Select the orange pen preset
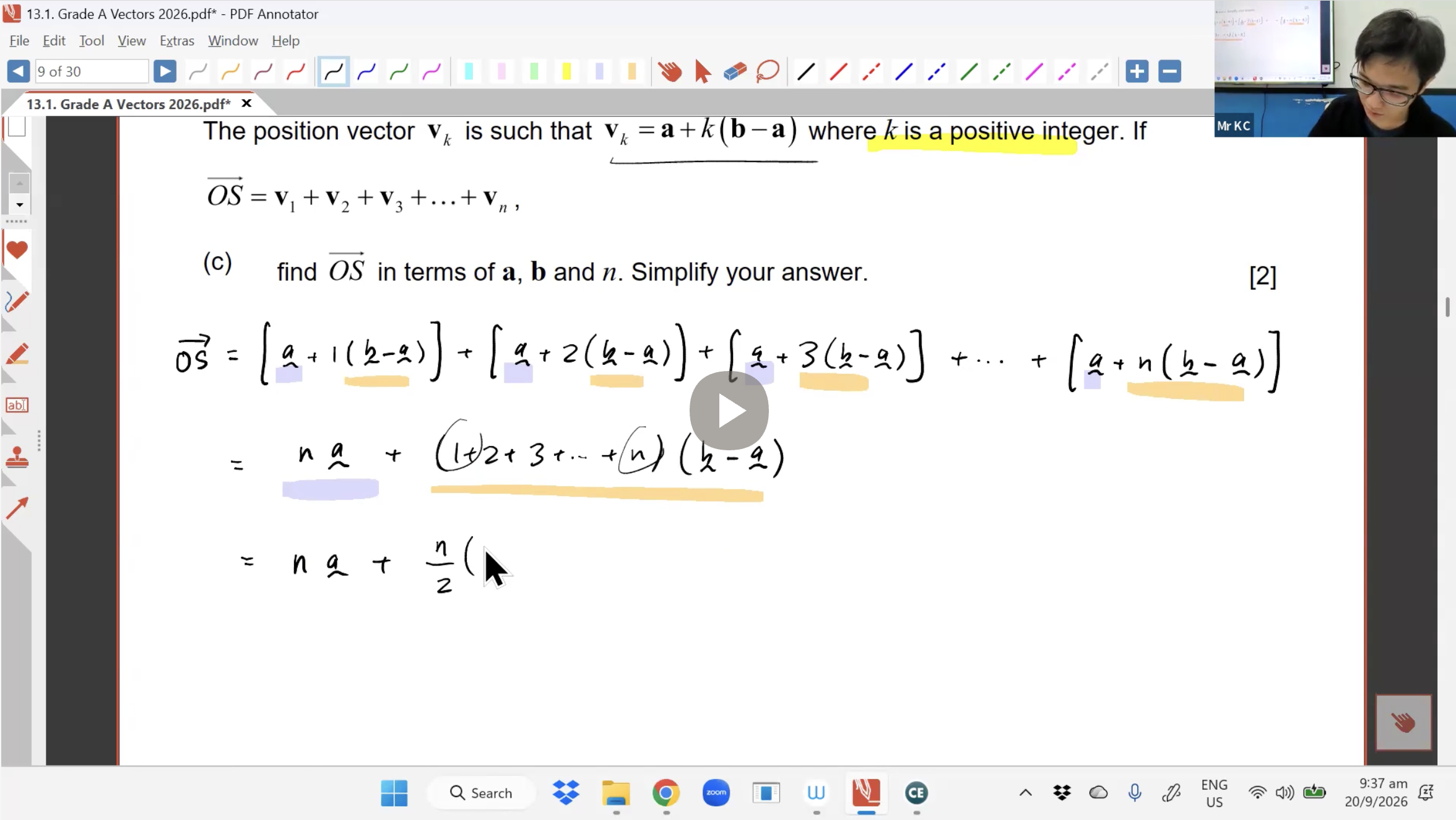The width and height of the screenshot is (1456, 820). point(231,72)
